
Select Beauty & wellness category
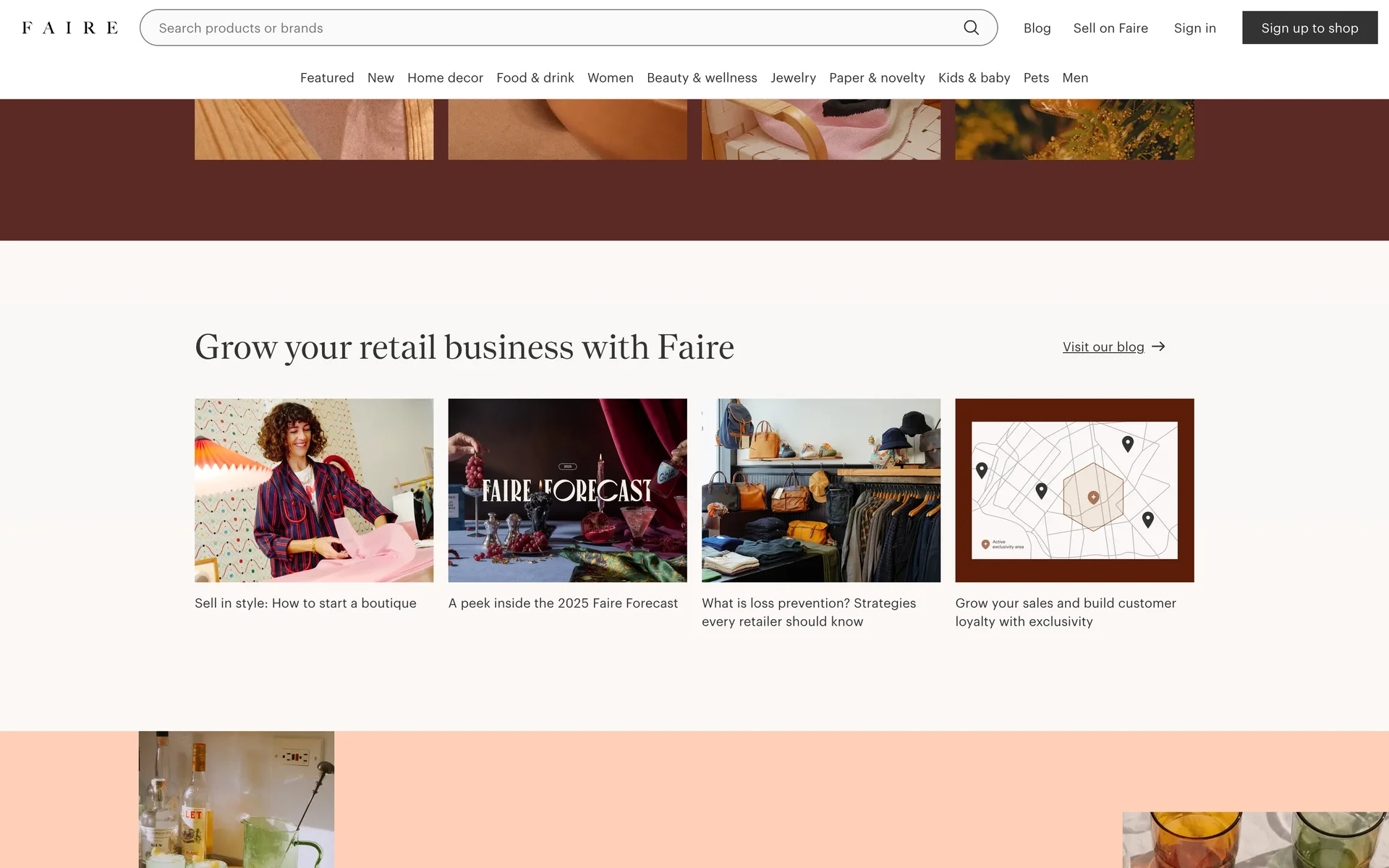[702, 77]
